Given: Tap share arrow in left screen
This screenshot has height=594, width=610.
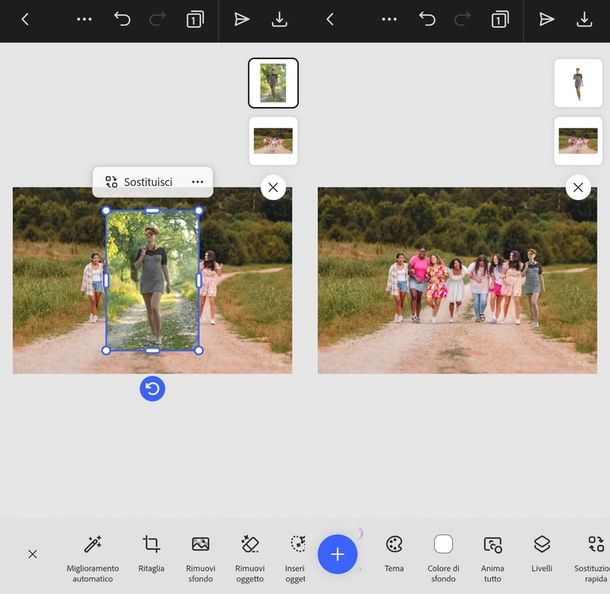Looking at the screenshot, I should (x=242, y=19).
